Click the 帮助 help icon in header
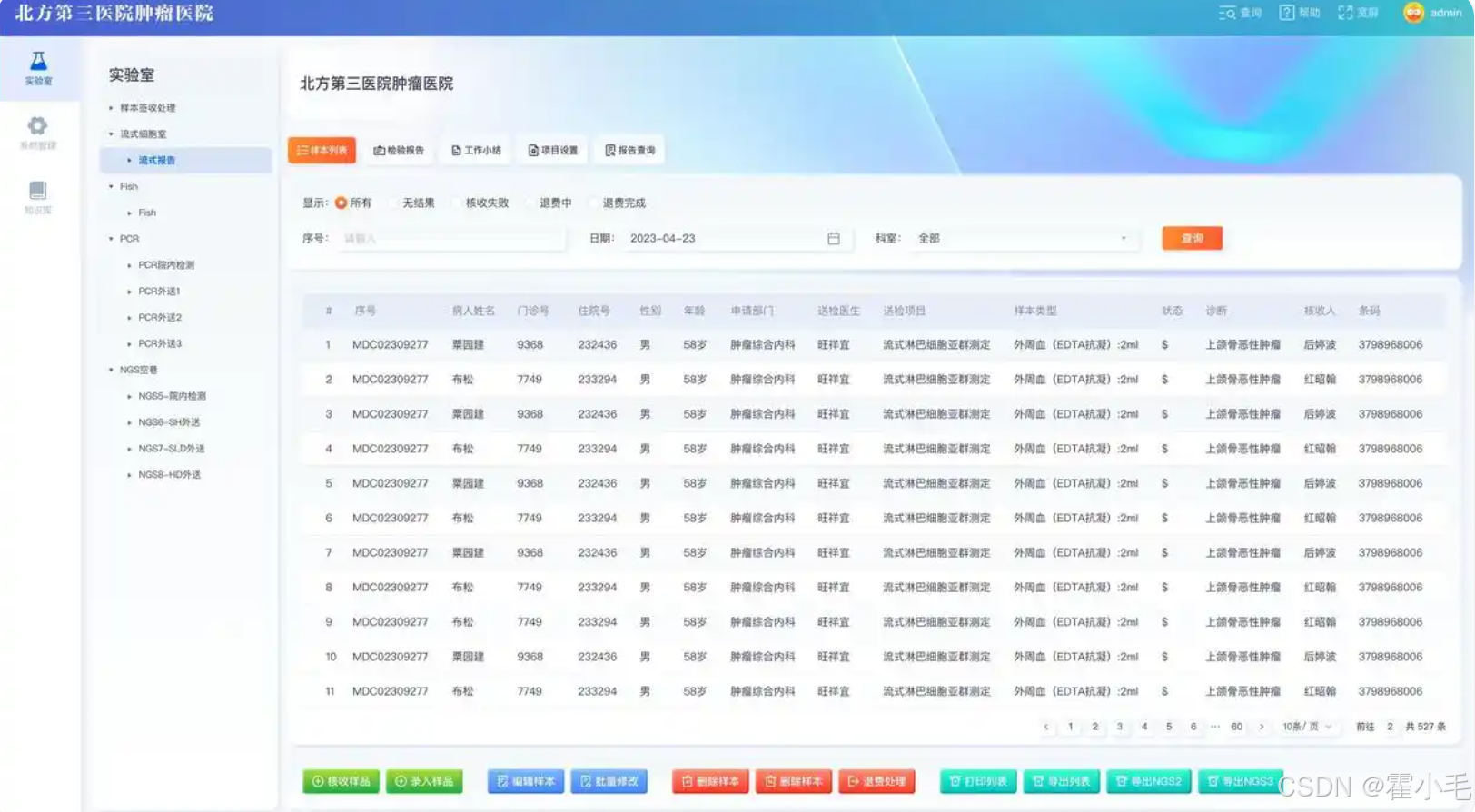 (x=1300, y=13)
